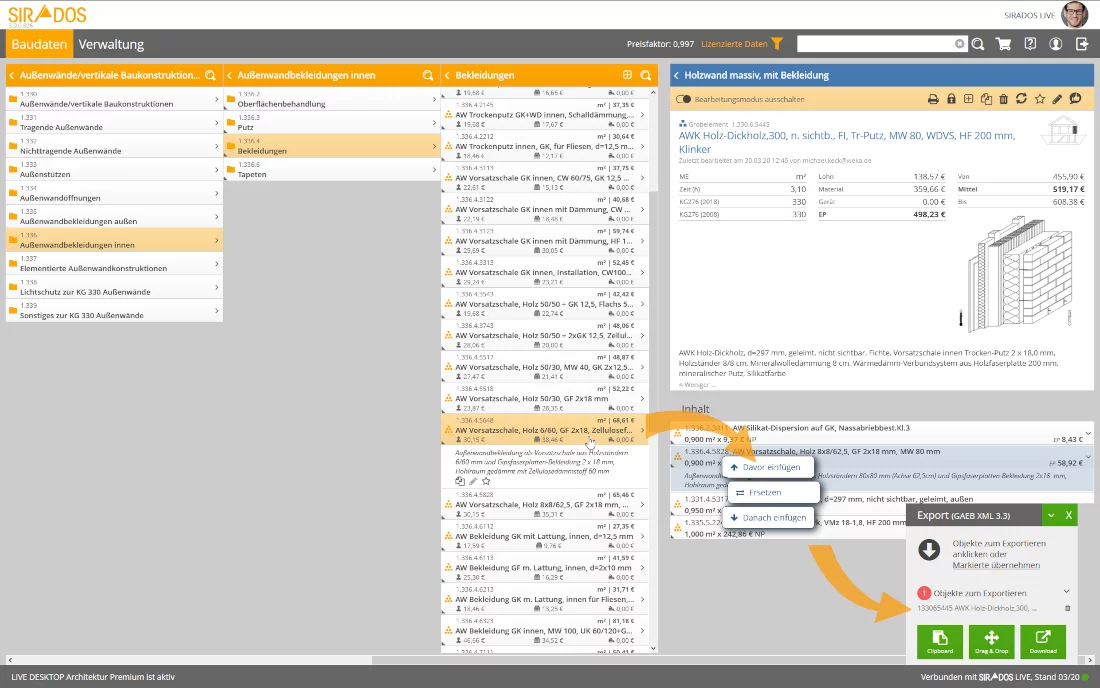
Task: Click the orange filter funnel icon
Action: [777, 44]
